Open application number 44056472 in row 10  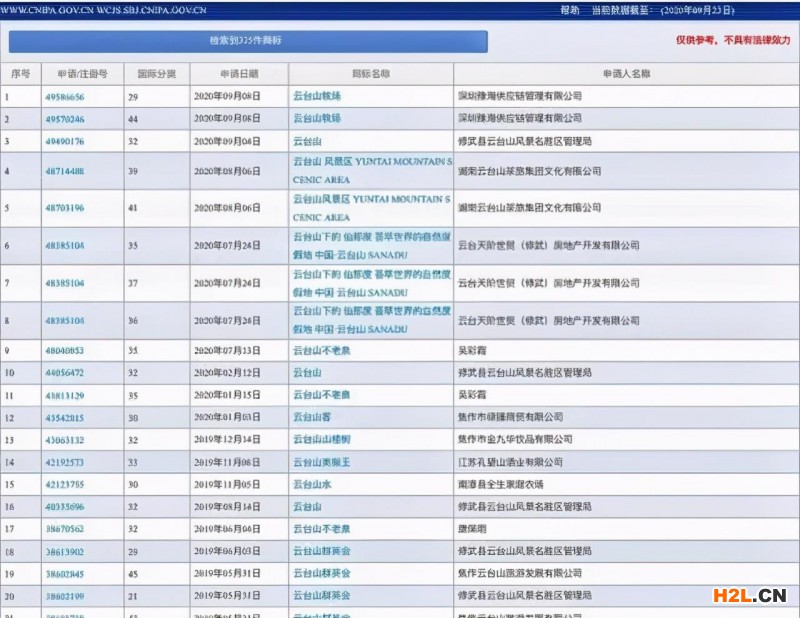65,373
